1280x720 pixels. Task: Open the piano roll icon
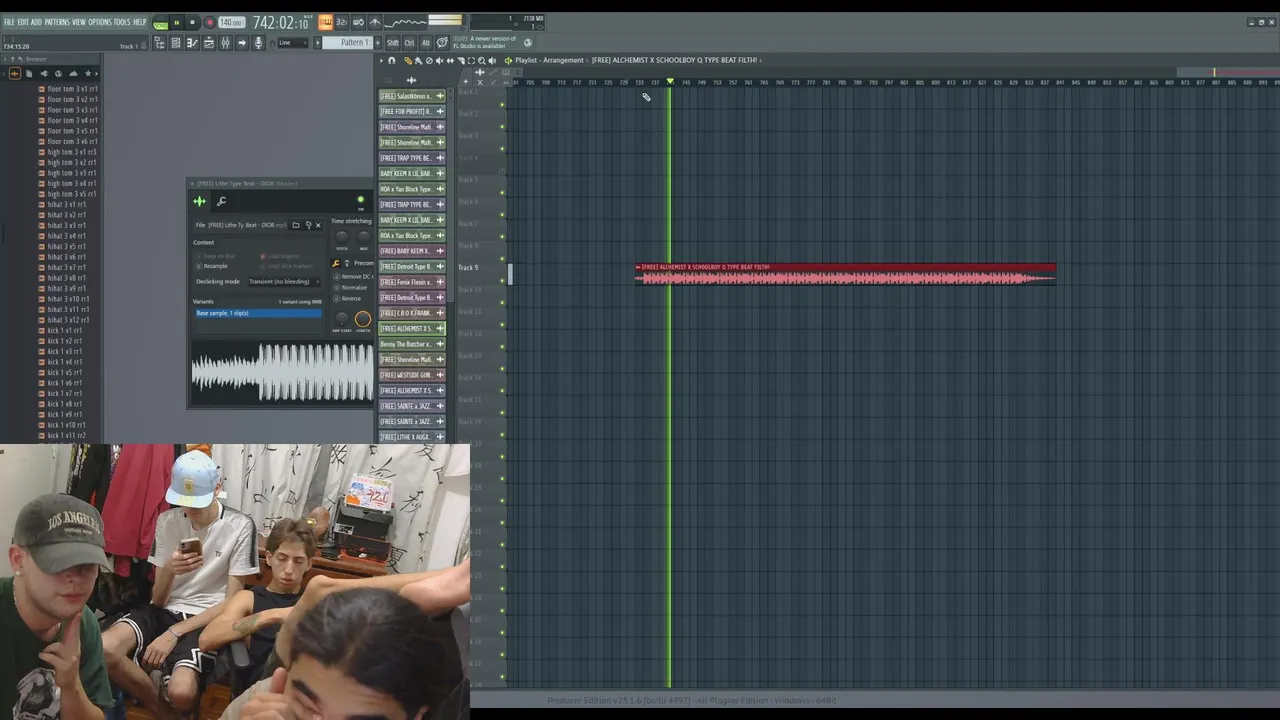pos(192,43)
